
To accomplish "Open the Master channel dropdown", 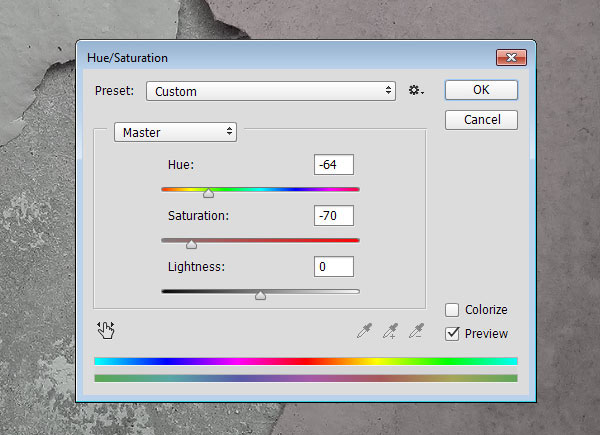I will click(175, 132).
